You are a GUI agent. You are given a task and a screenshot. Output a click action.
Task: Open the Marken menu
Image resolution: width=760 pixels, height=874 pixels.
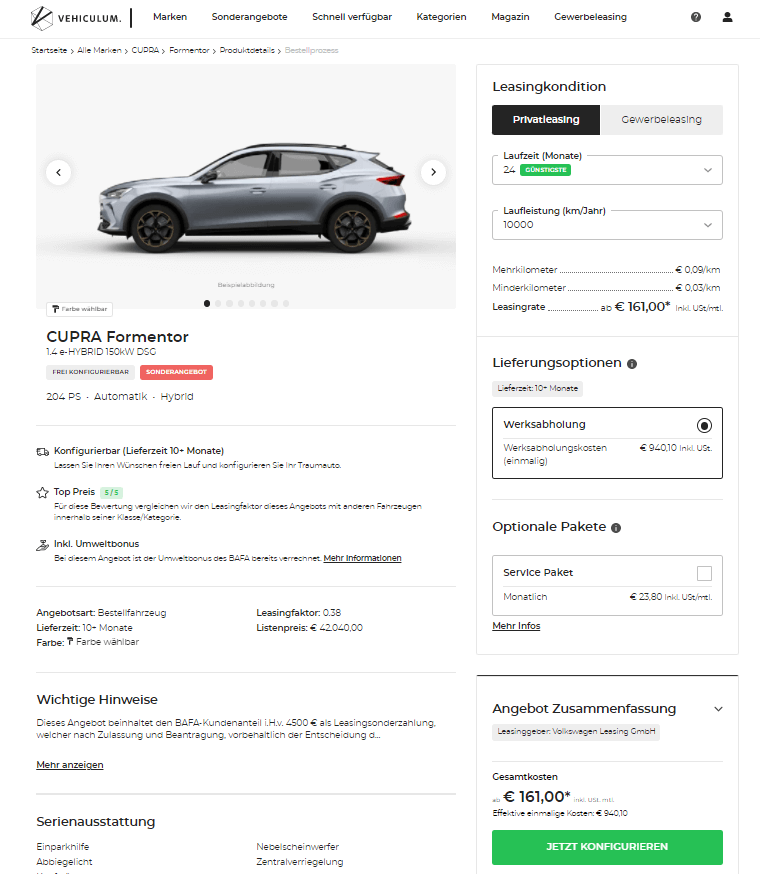[170, 17]
